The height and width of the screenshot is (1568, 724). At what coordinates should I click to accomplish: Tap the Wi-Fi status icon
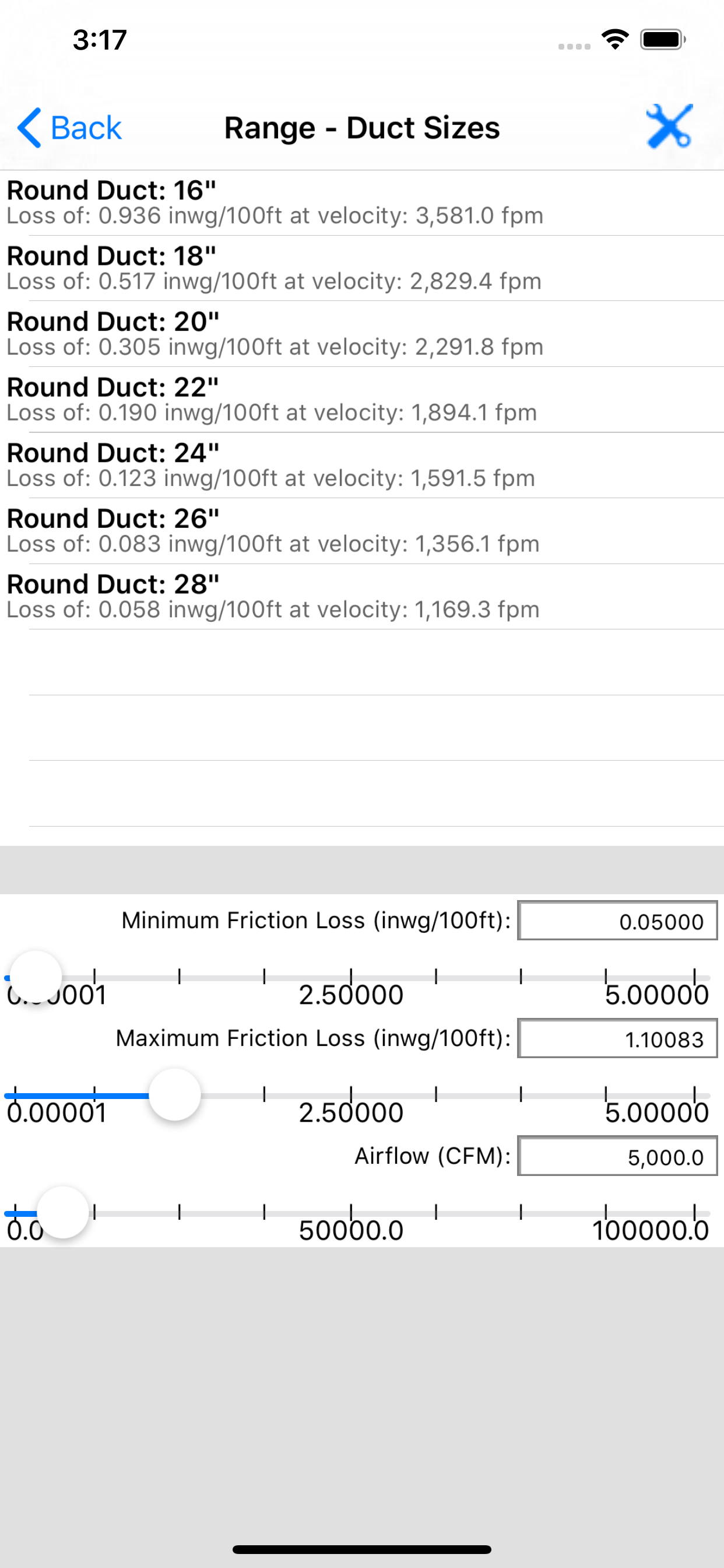615,40
